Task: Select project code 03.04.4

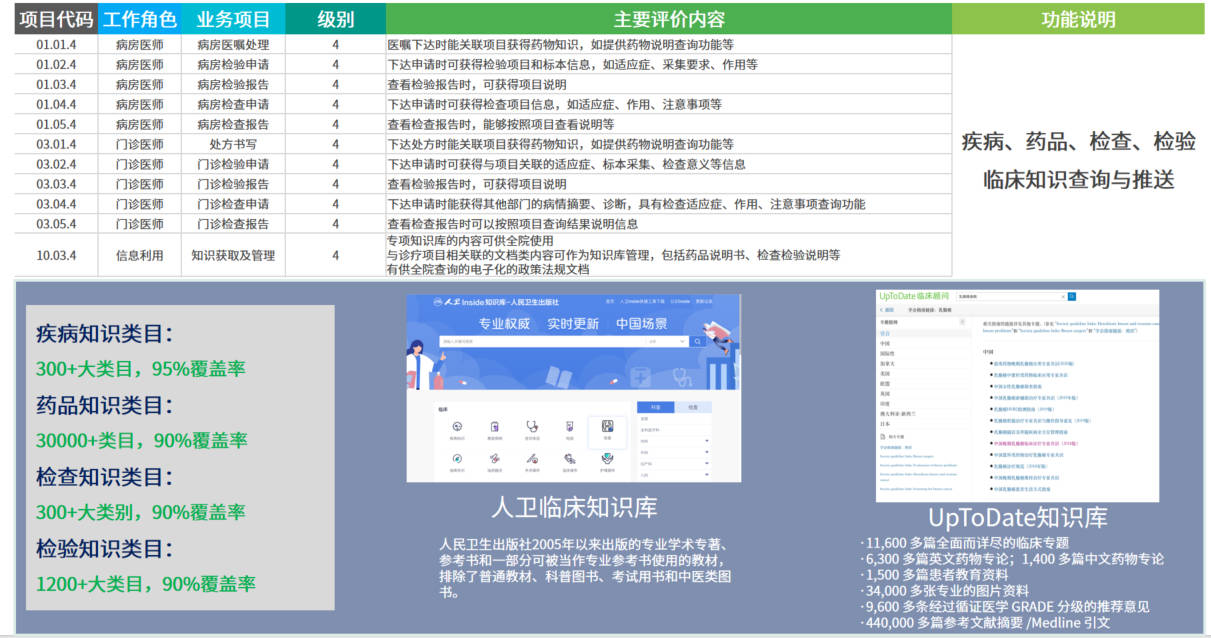Action: [56, 205]
